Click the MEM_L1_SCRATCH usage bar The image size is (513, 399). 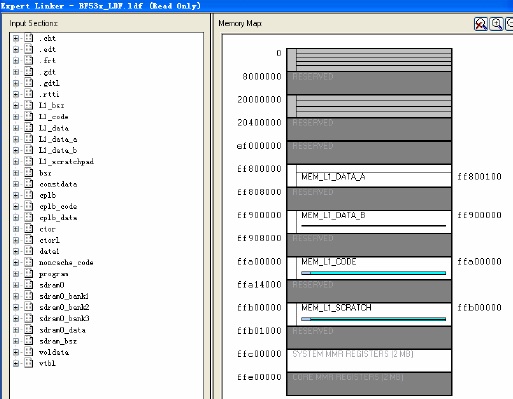click(373, 319)
